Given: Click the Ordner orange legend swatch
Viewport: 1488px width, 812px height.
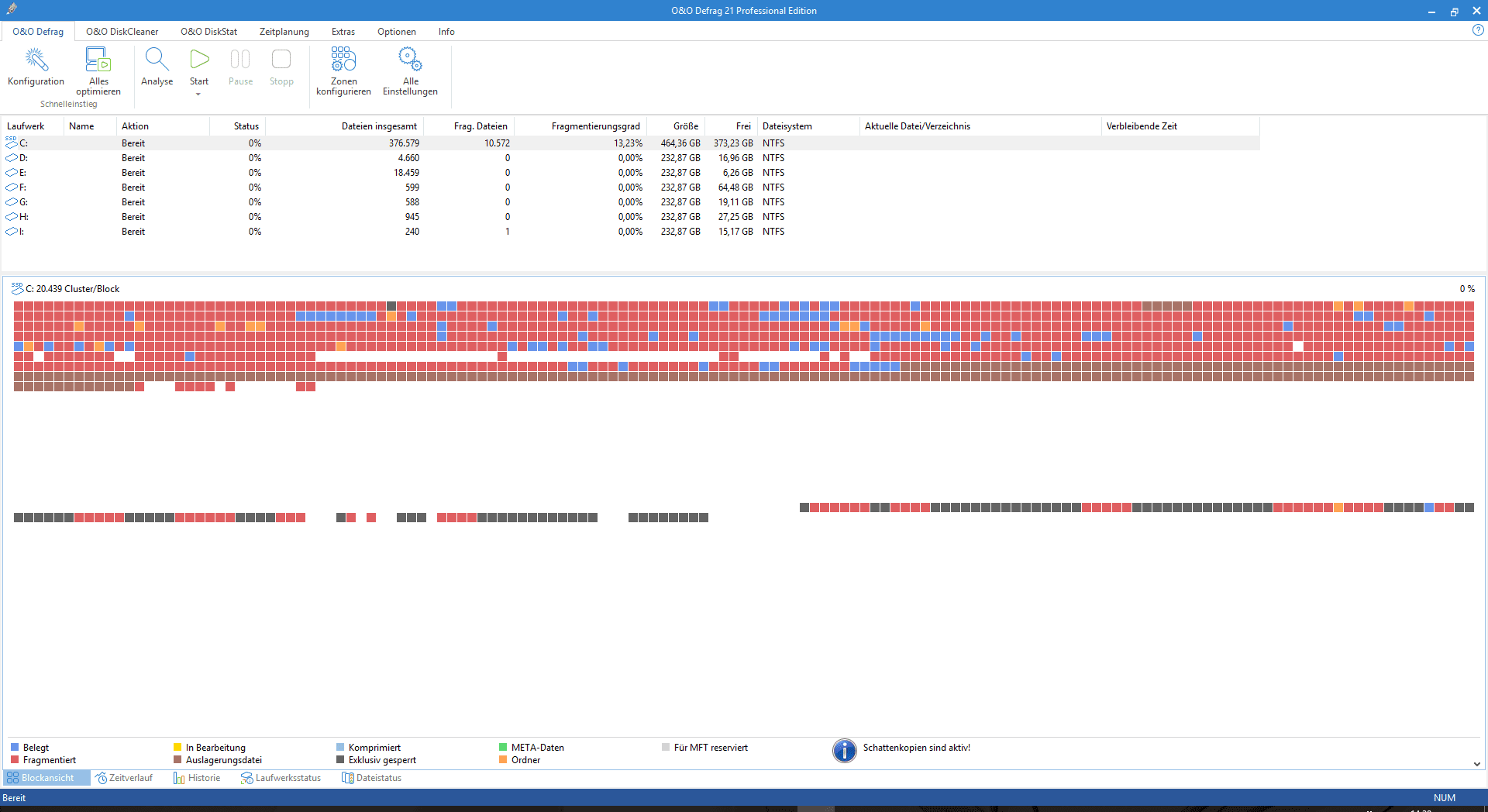Looking at the screenshot, I should pos(503,760).
